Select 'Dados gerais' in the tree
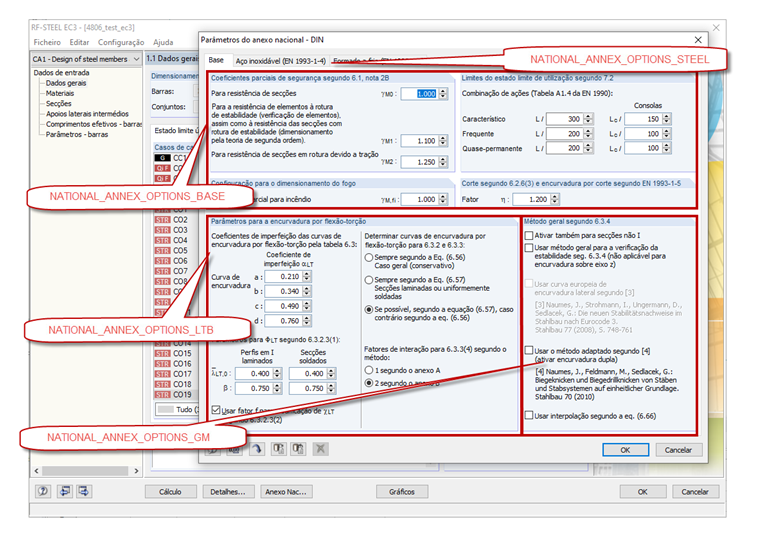Viewport: 760px width, 542px height. click(x=66, y=83)
